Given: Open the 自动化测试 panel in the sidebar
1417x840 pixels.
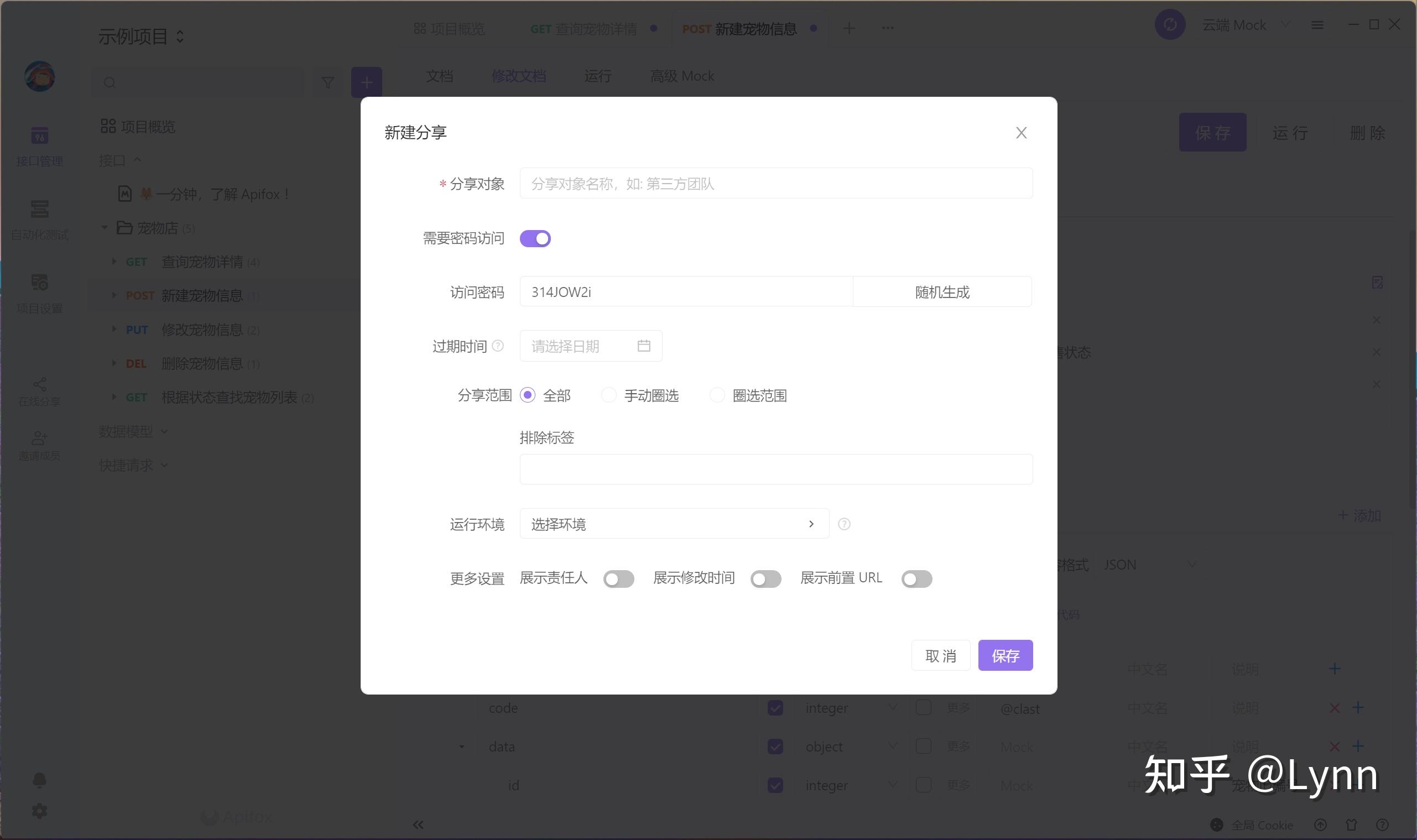Looking at the screenshot, I should click(x=39, y=220).
